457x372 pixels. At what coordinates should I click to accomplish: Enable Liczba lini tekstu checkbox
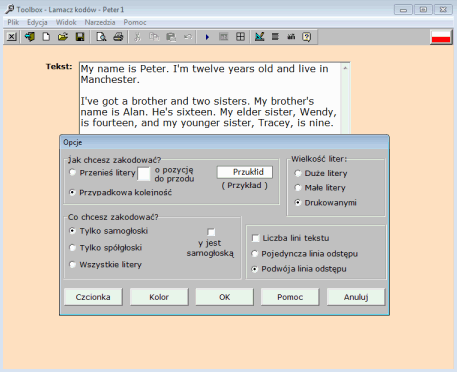(256, 238)
